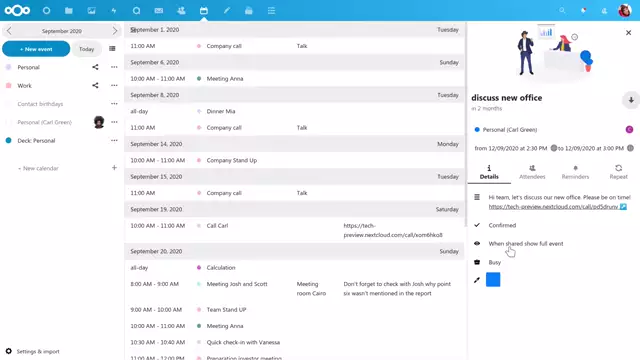Screen dimensions: 640x360
Task: Edit the event end date field
Action: pyautogui.click(x=591, y=148)
